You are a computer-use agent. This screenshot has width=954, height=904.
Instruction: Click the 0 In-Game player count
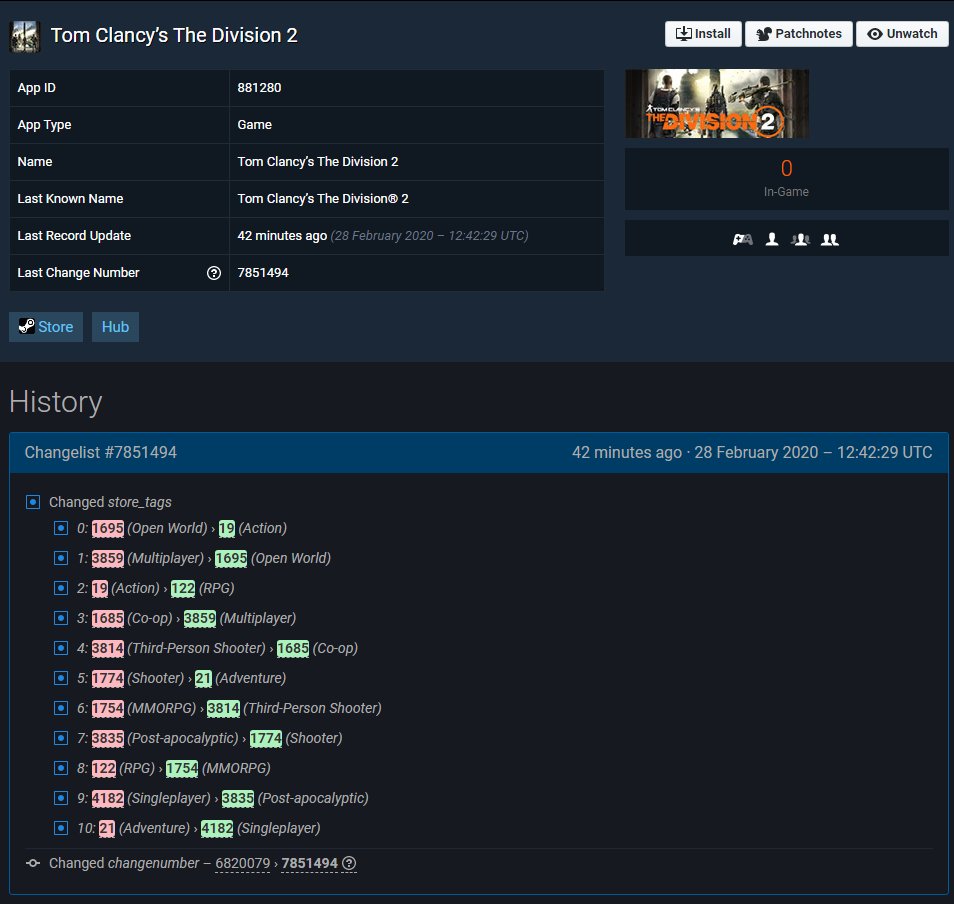click(786, 169)
